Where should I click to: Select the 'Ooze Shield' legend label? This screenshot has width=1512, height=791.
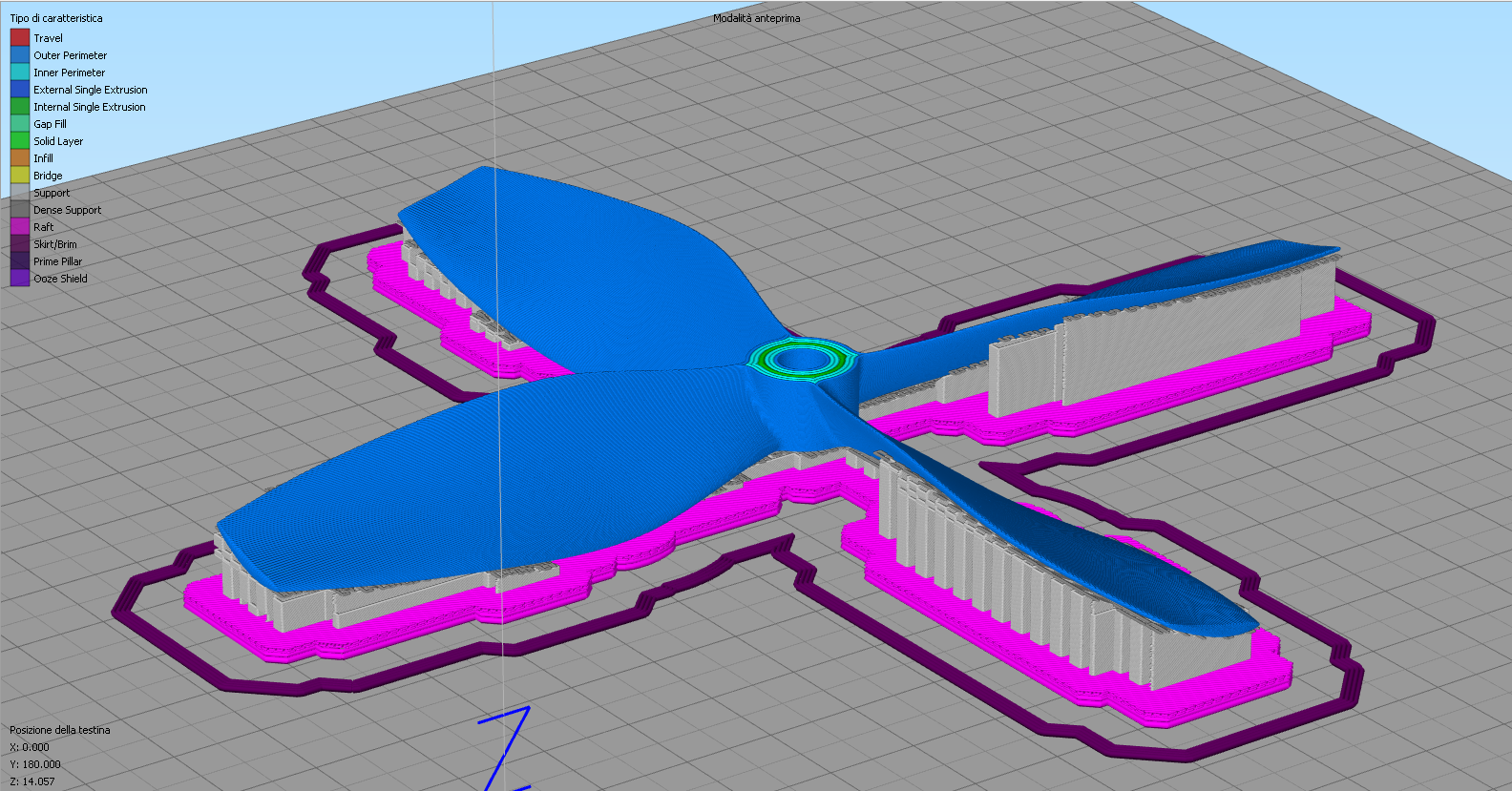pos(60,279)
